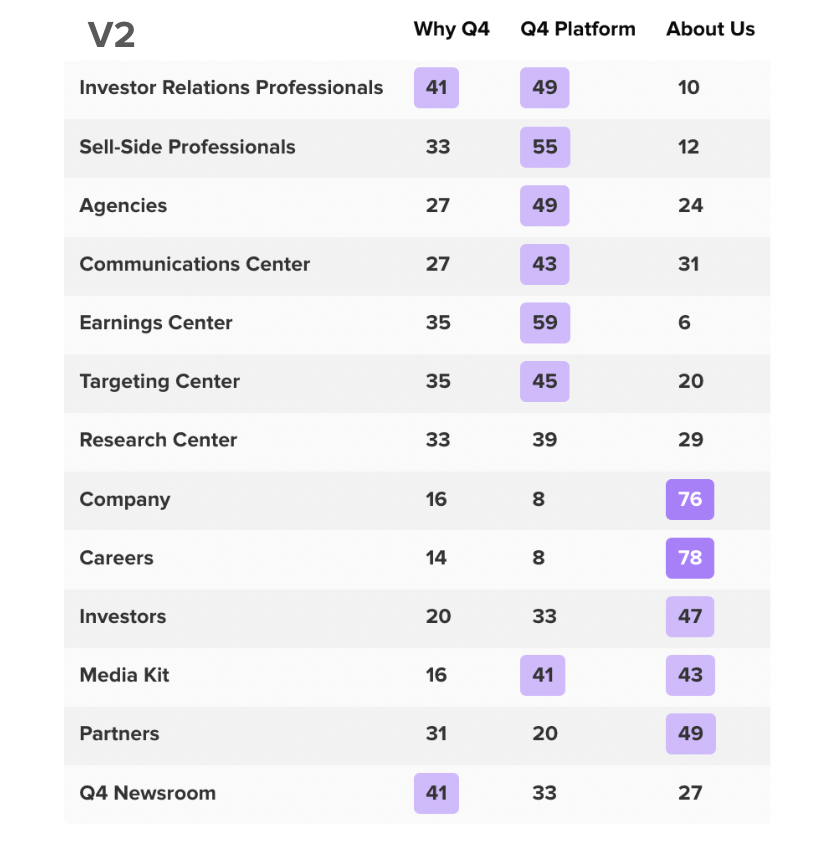The image size is (826, 844).
Task: Select the Q4 Platform column header
Action: point(577,29)
